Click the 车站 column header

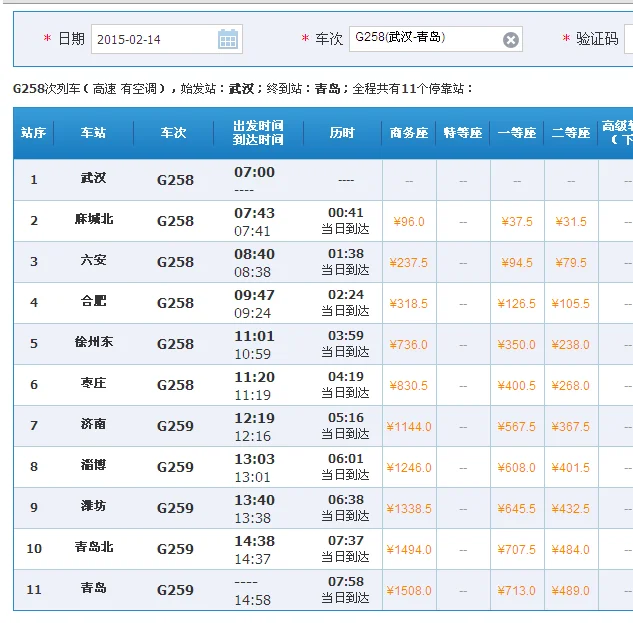coord(93,133)
